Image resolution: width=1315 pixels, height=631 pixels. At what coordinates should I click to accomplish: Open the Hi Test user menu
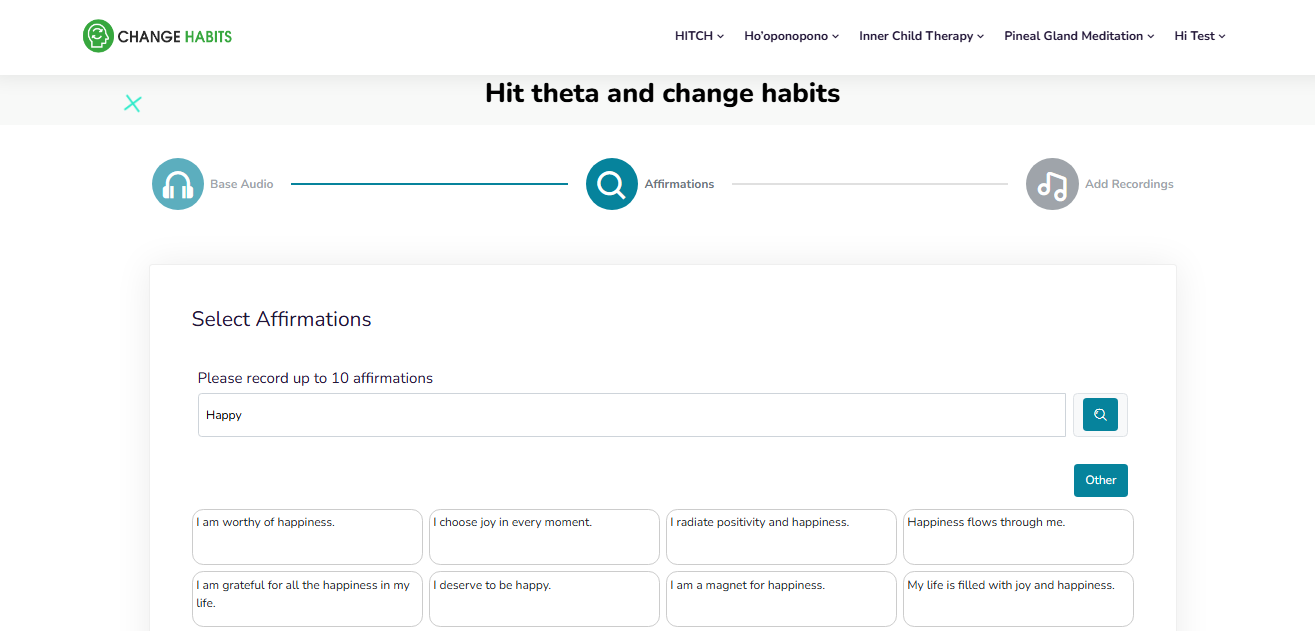[1199, 36]
